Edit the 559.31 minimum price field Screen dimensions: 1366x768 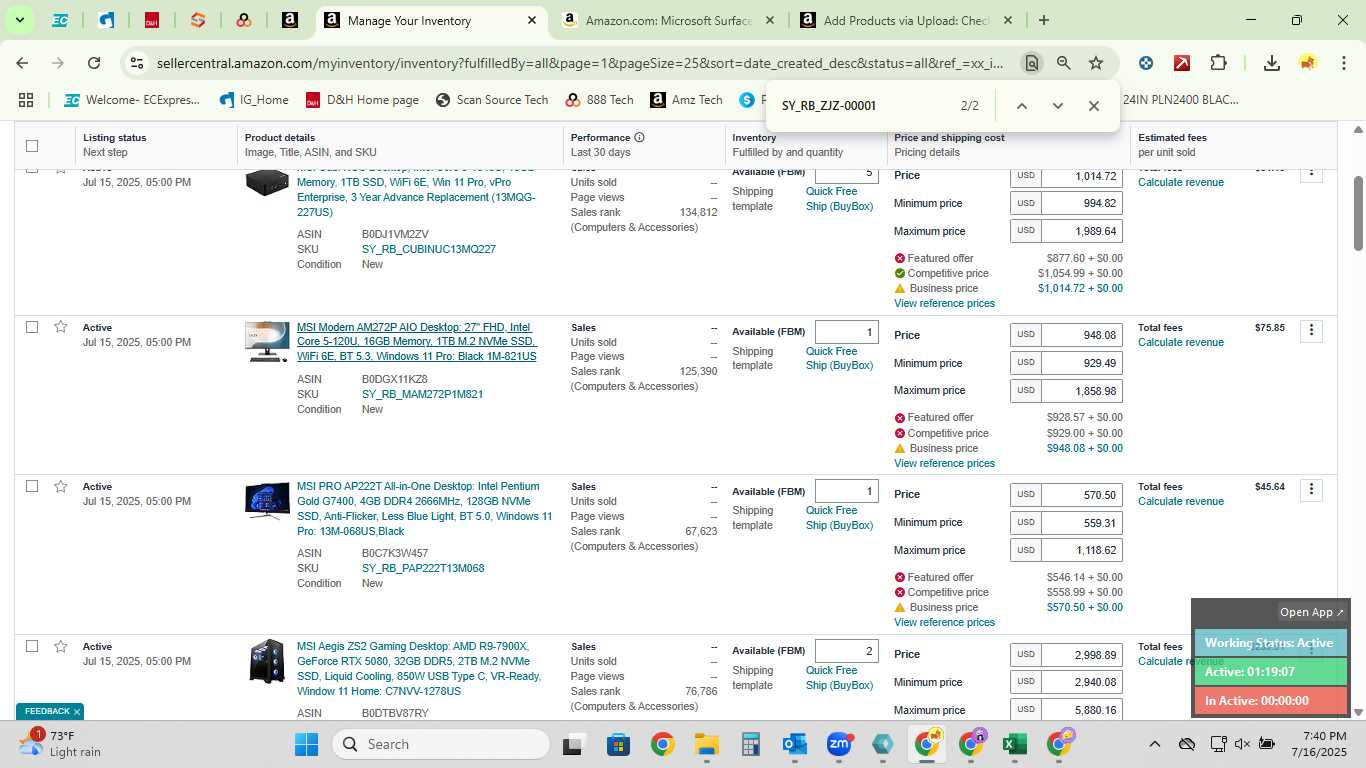[x=1081, y=522]
